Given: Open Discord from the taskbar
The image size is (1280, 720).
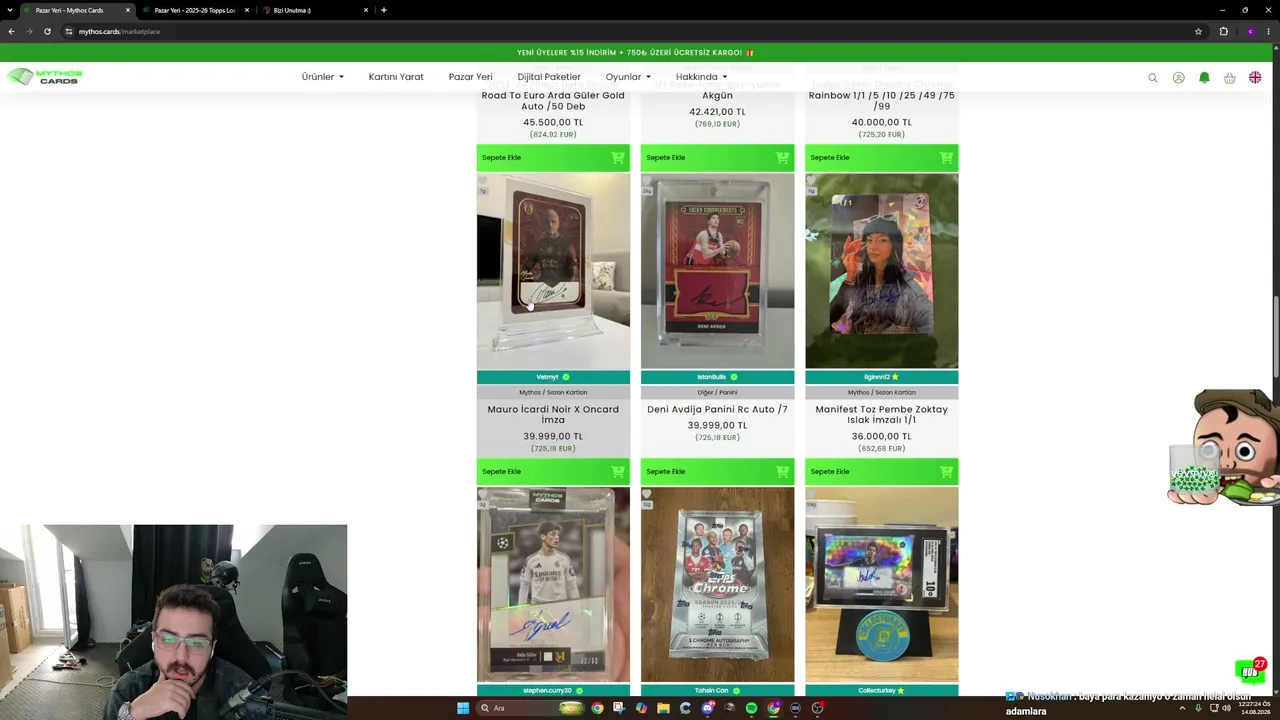Looking at the screenshot, I should point(707,708).
